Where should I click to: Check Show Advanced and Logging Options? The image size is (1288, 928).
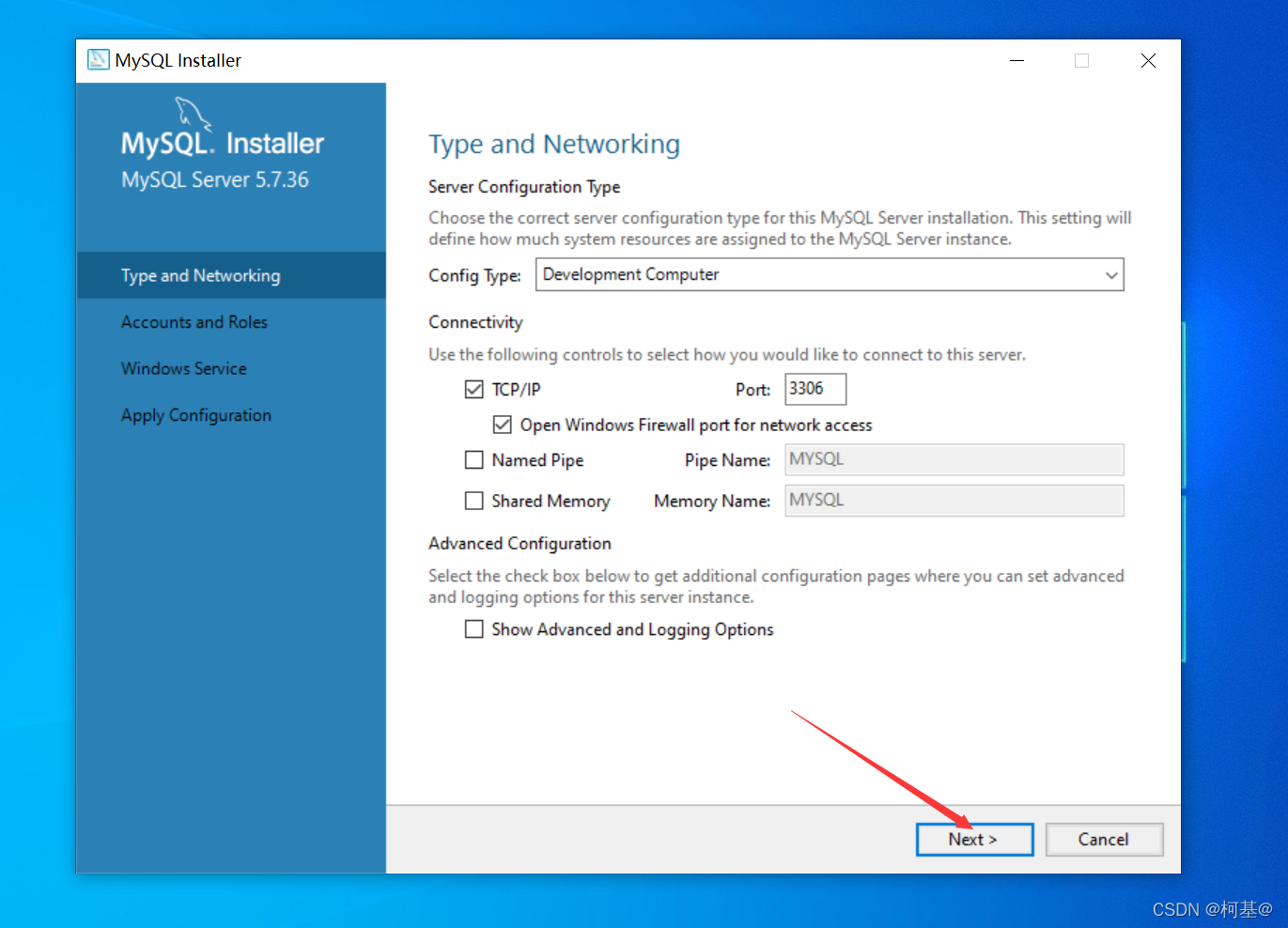(x=474, y=629)
